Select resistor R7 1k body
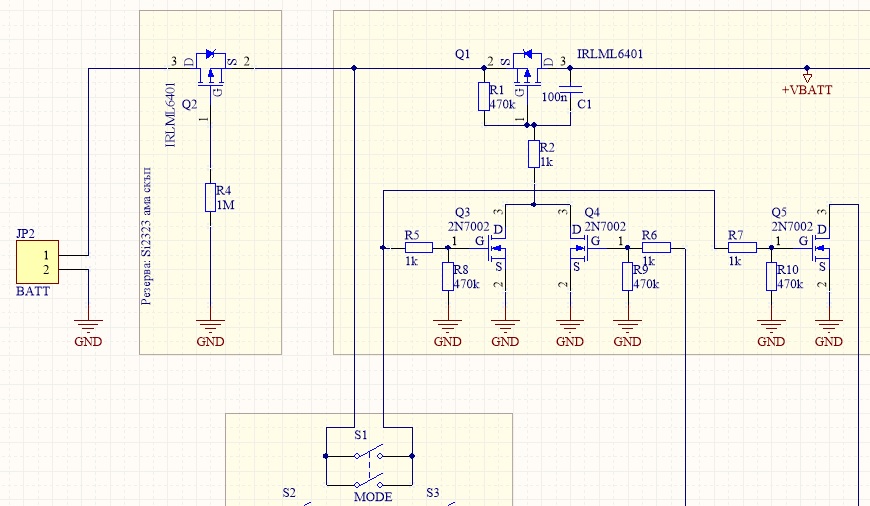870x506 pixels. (x=742, y=247)
